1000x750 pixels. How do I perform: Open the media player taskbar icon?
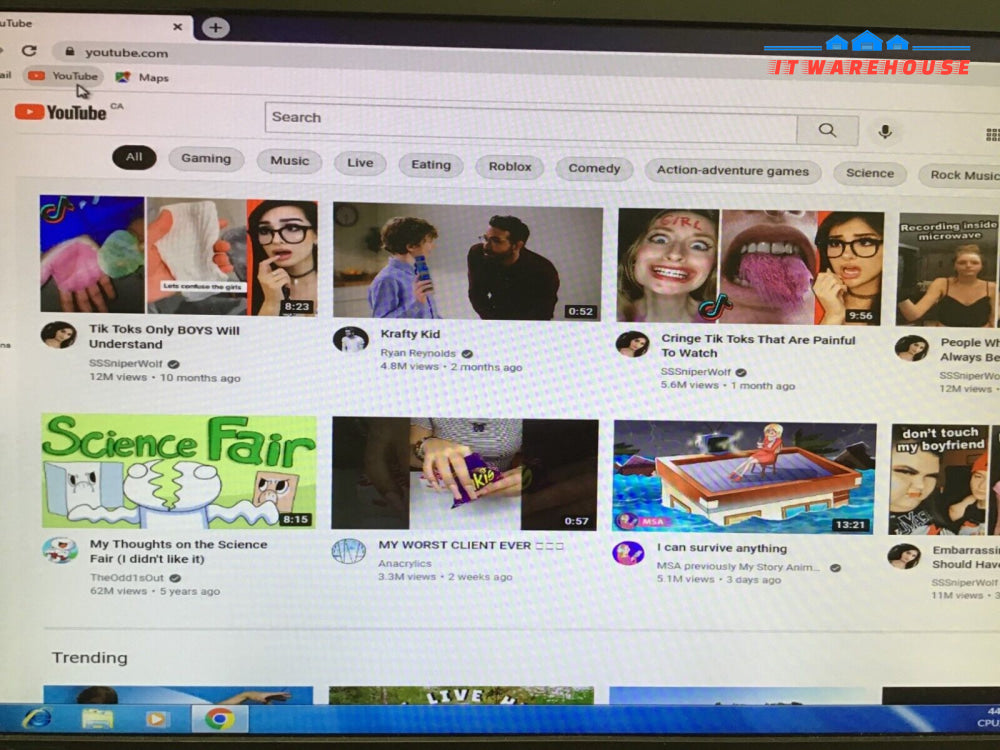pos(157,720)
